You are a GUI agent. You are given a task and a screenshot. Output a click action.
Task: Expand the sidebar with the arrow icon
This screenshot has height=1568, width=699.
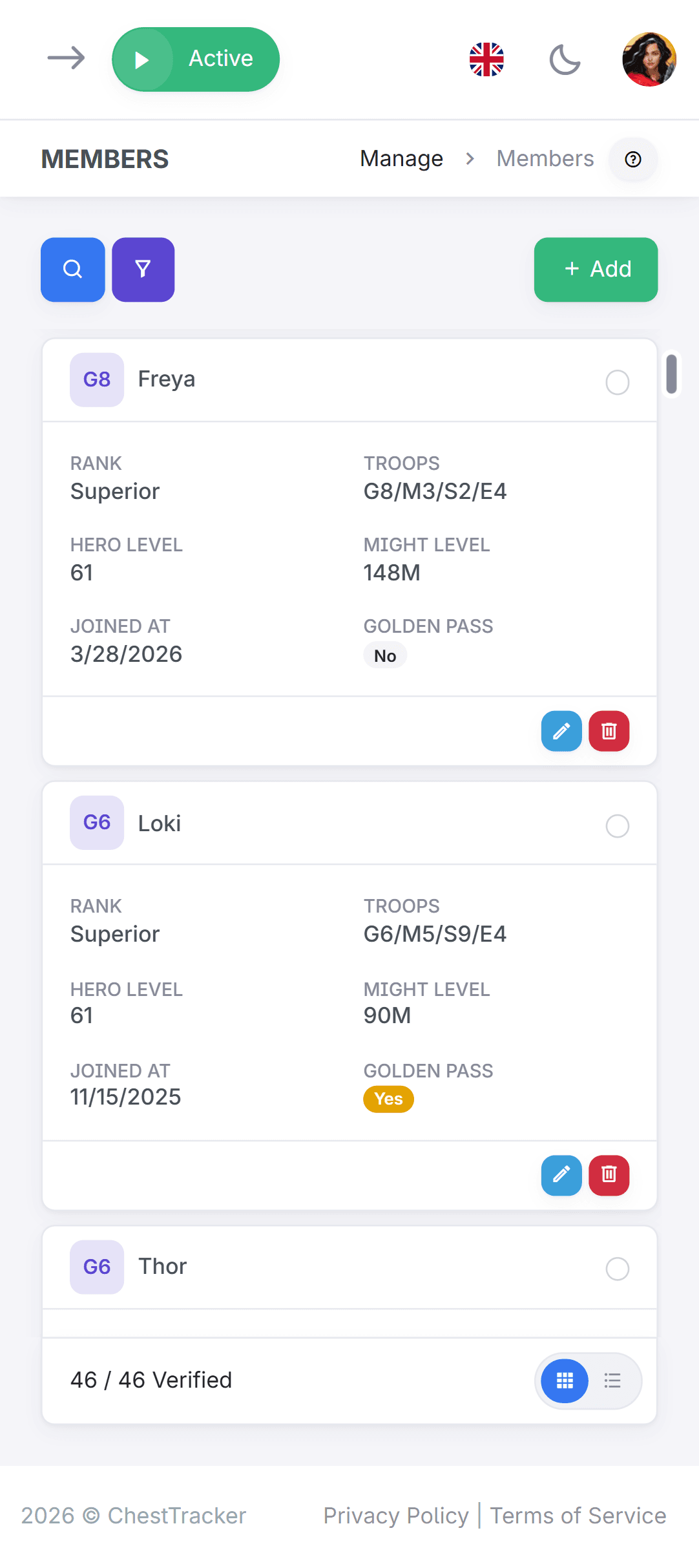pyautogui.click(x=66, y=58)
